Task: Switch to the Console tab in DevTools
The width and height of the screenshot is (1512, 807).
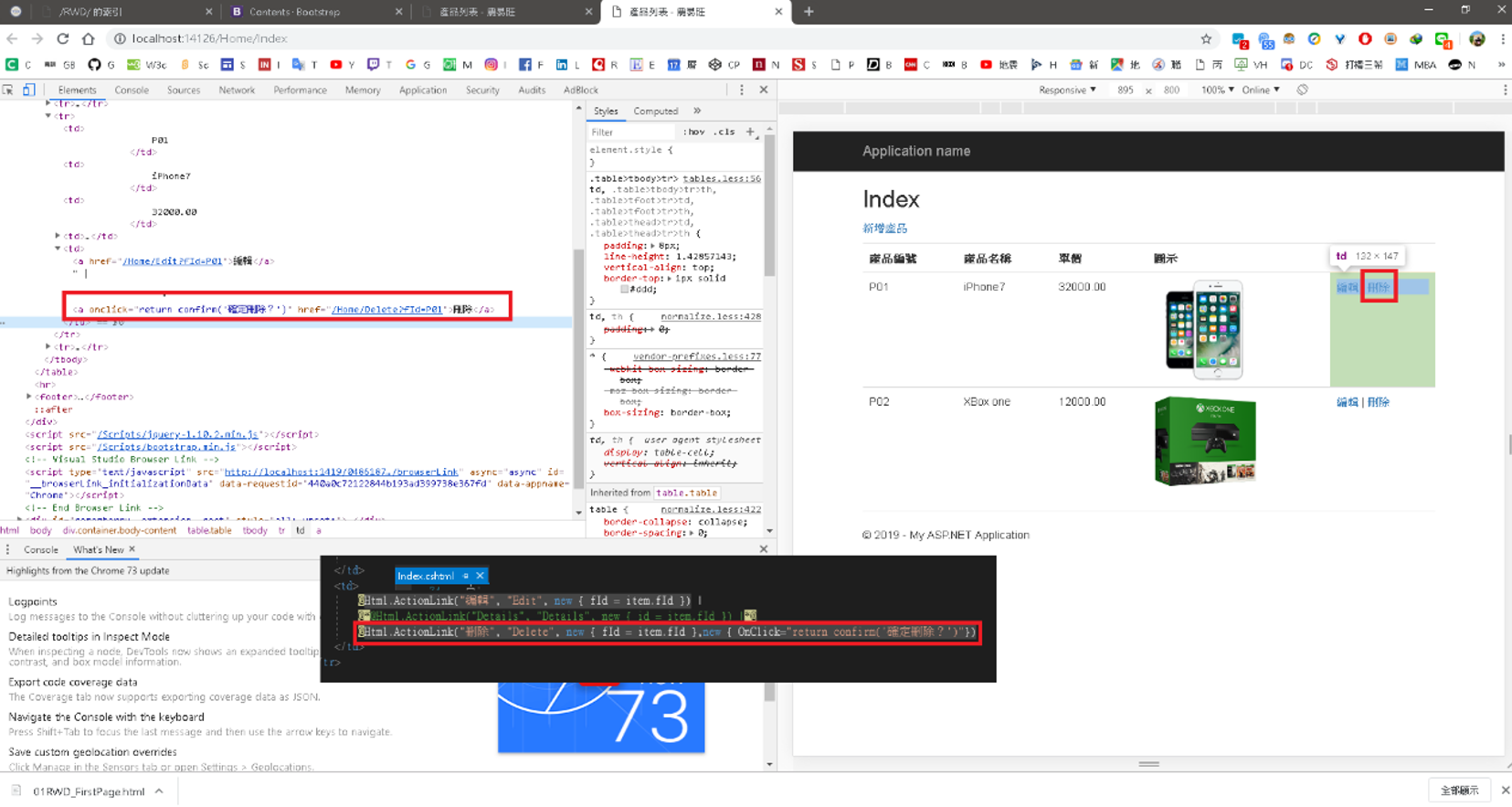Action: 132,90
